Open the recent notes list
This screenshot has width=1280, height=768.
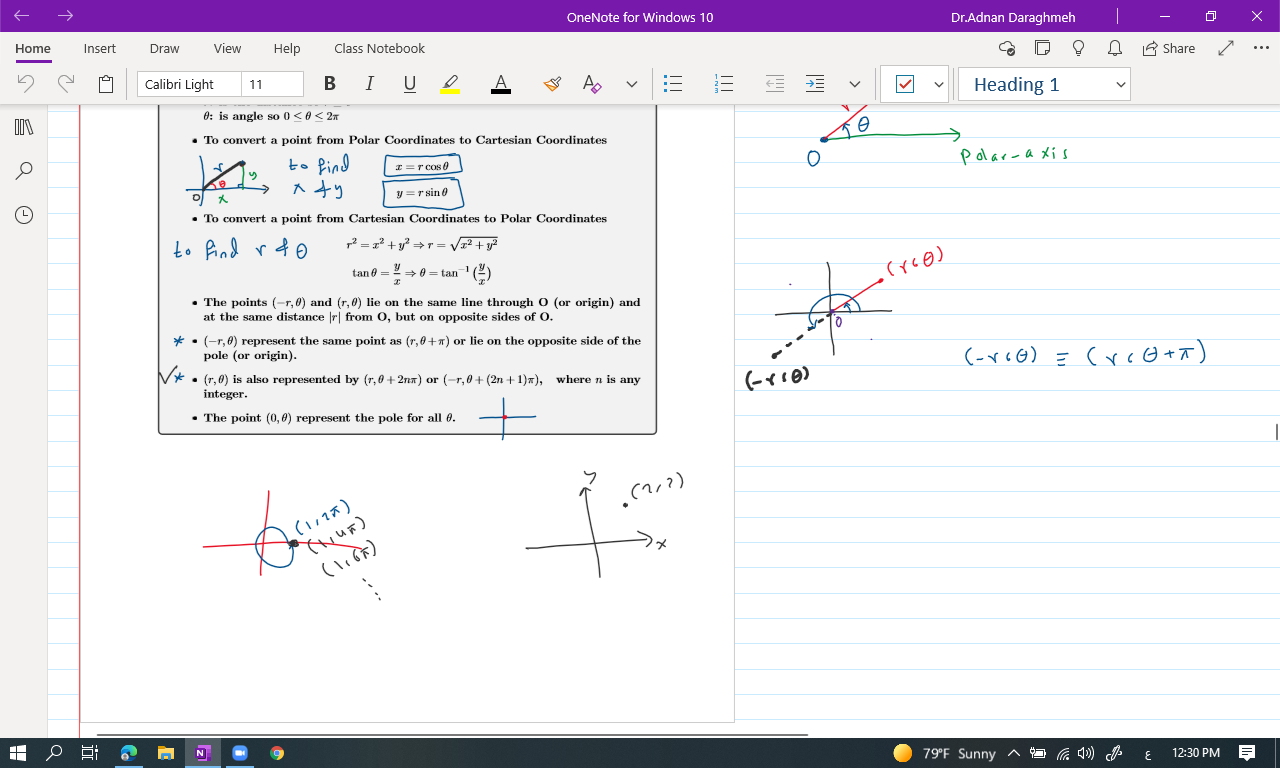(x=24, y=215)
